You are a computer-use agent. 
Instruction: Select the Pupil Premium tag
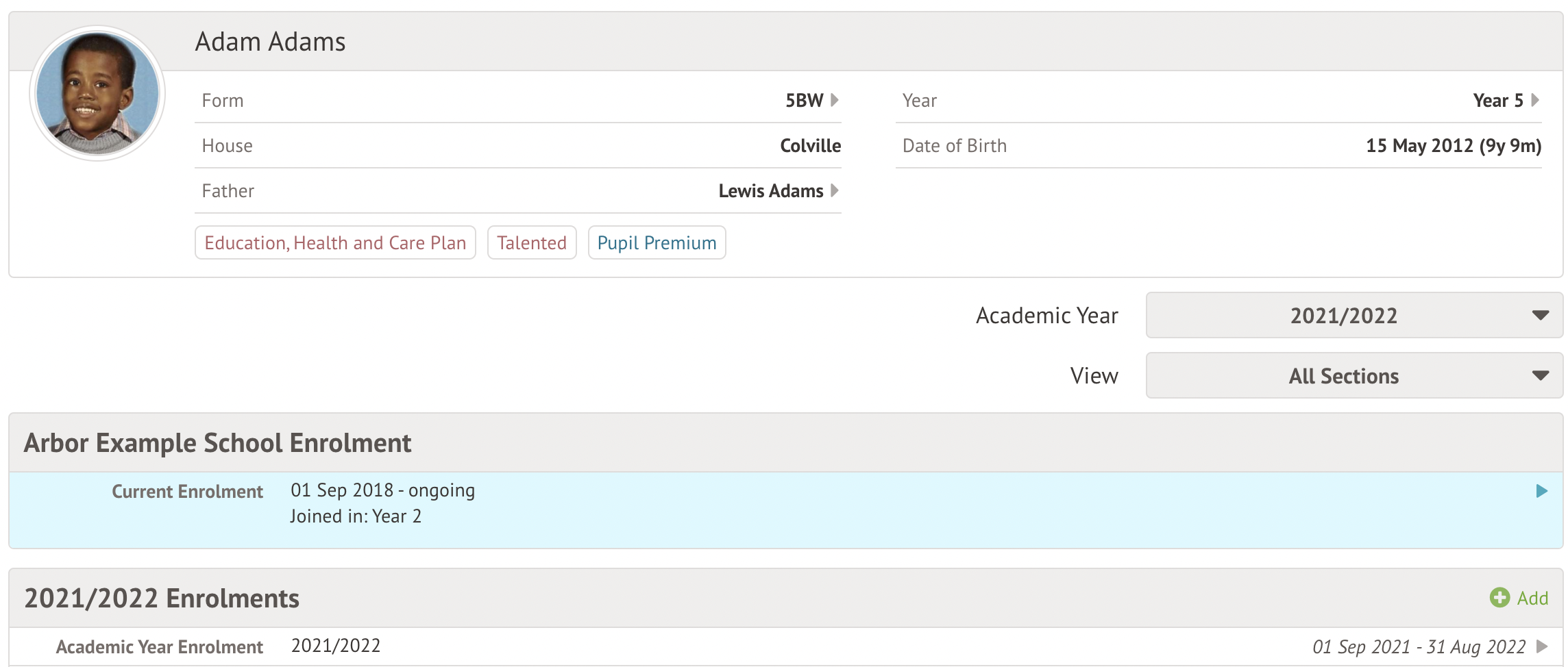pyautogui.click(x=657, y=243)
